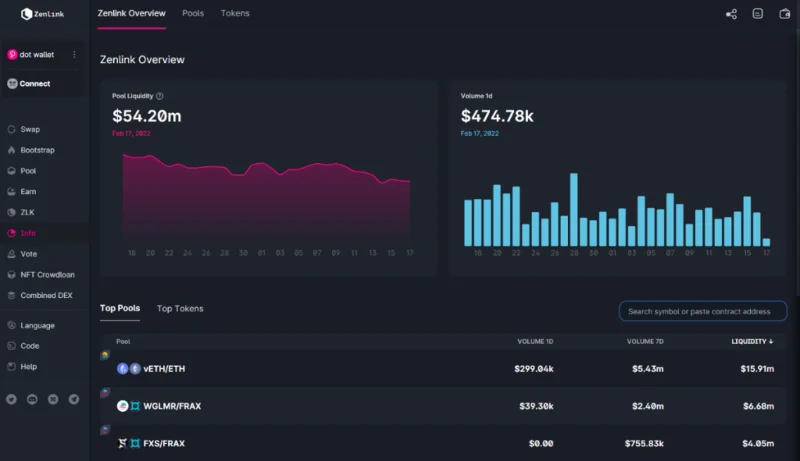800x461 pixels.
Task: Click the $2.40m volume 7D cell
Action: point(648,406)
